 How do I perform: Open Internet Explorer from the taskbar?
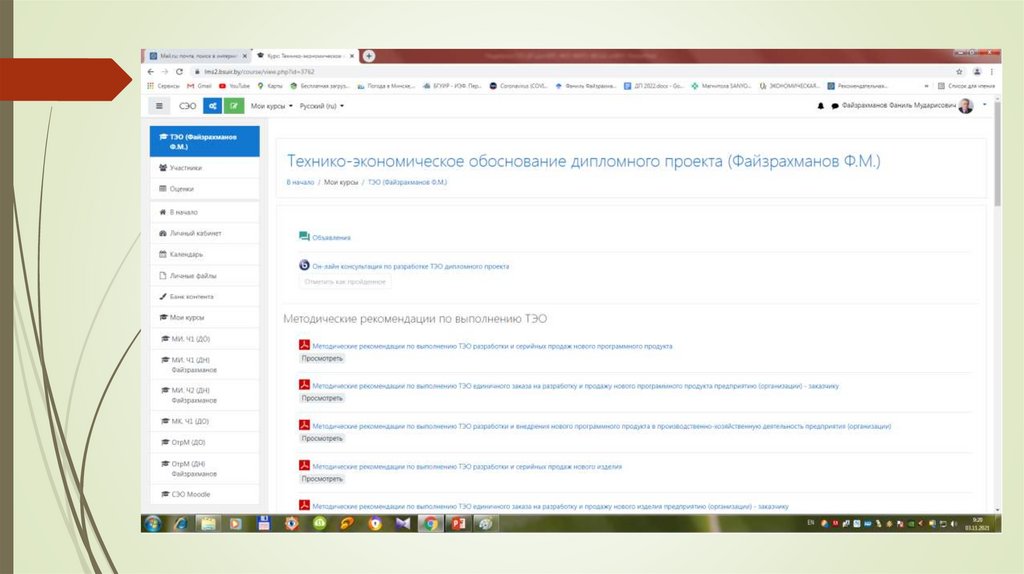(x=181, y=524)
